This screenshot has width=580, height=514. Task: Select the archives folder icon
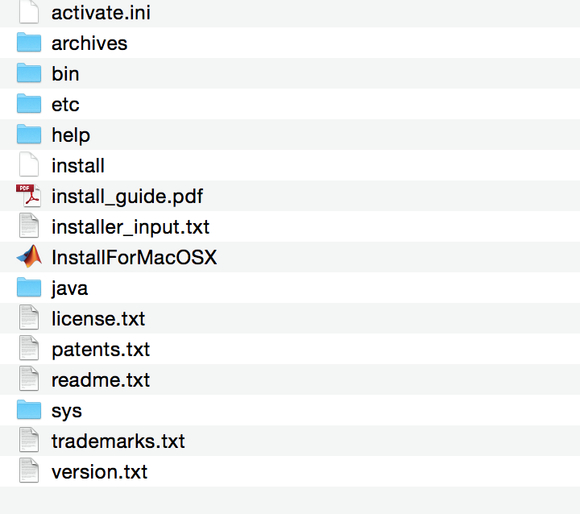point(29,42)
